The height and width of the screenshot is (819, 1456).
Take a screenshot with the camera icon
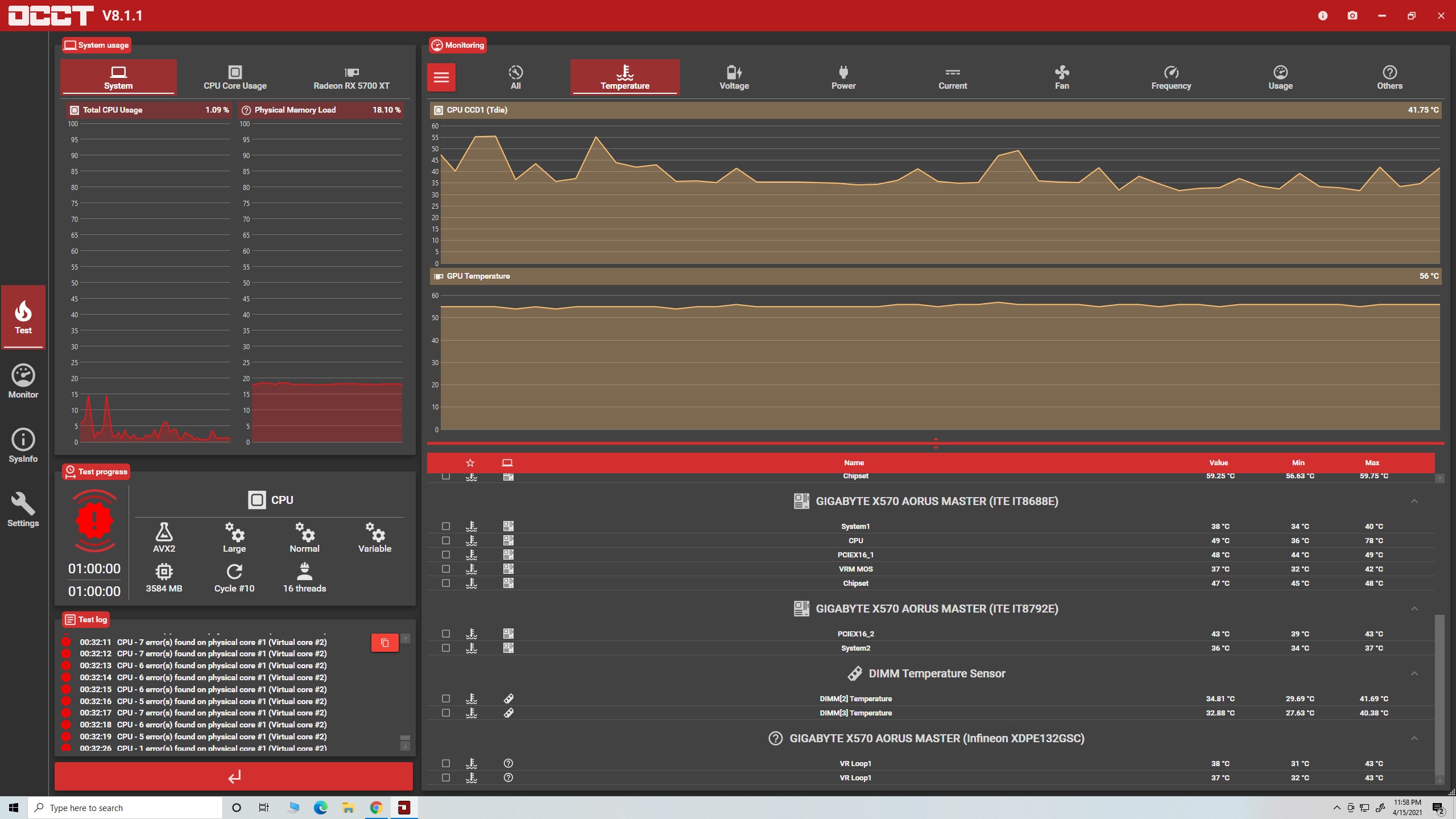pos(1352,15)
